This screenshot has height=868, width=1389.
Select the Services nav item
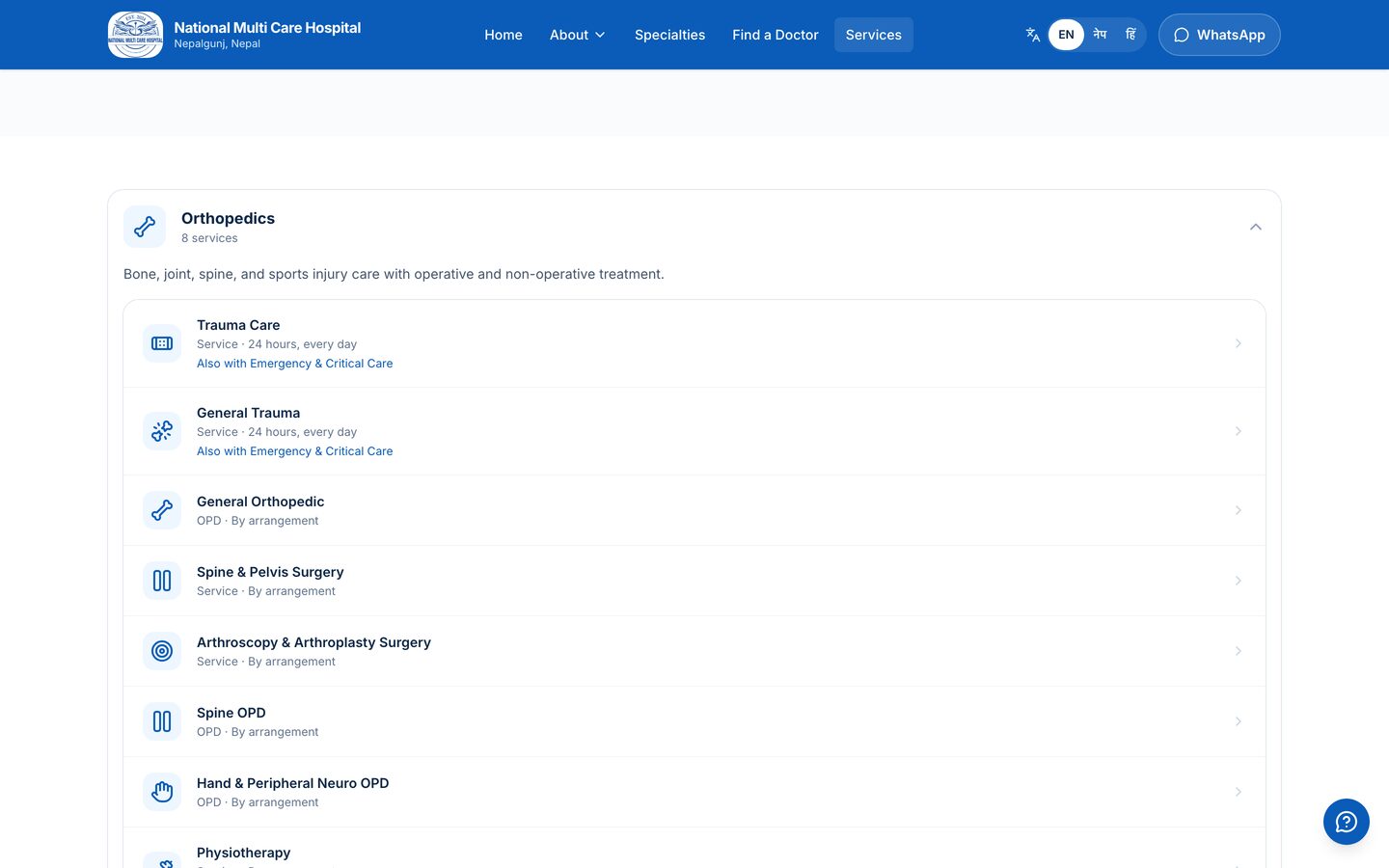874,35
